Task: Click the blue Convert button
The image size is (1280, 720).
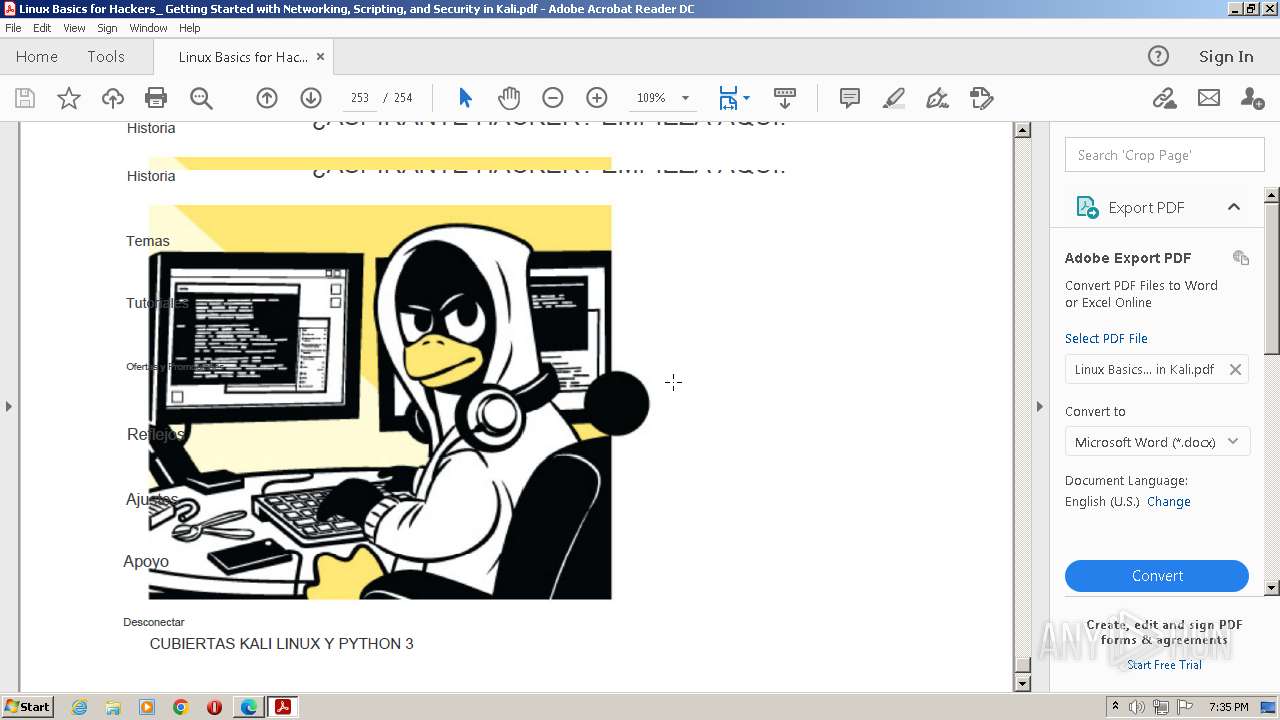Action: [1157, 576]
